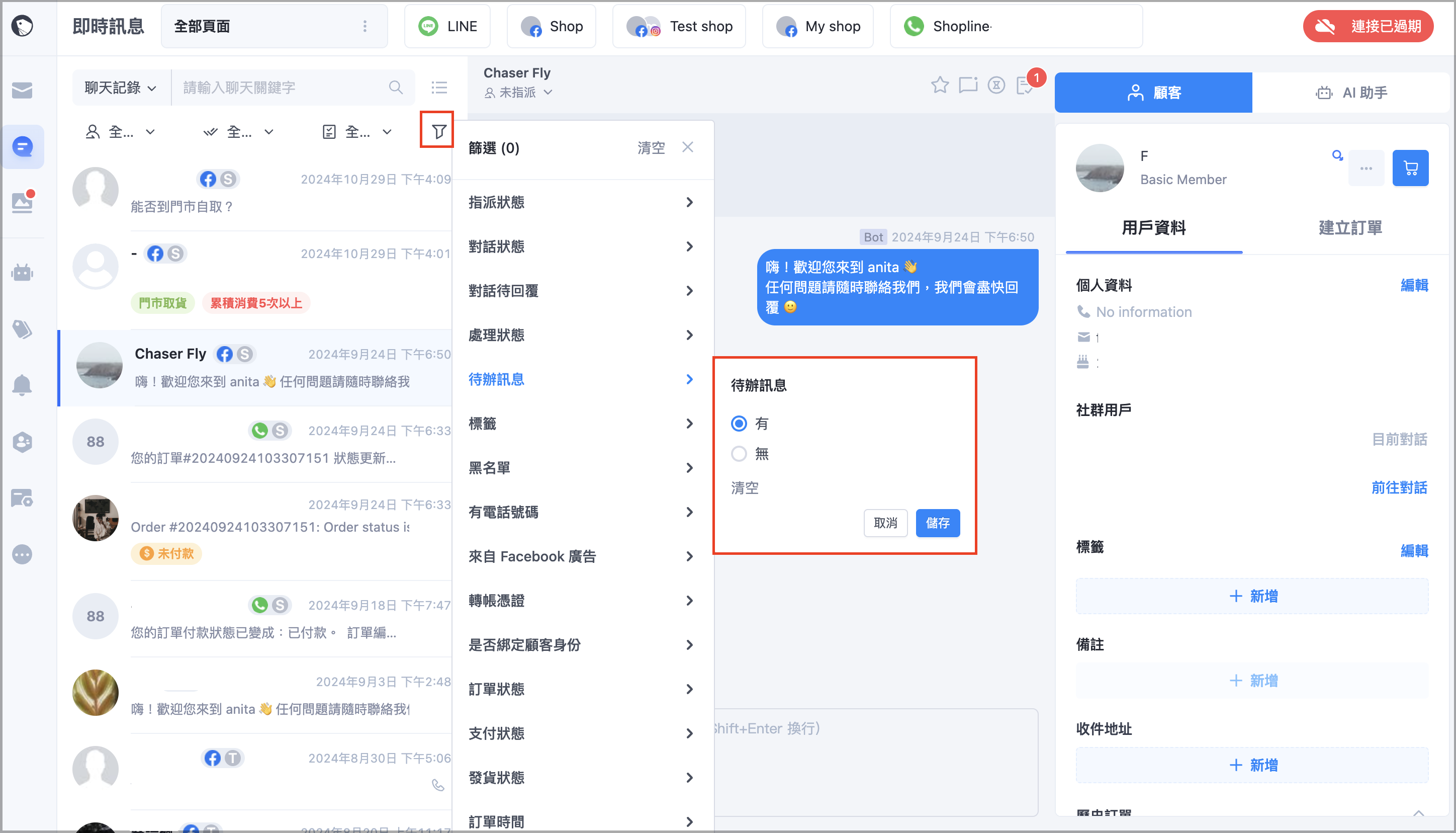Click 清空 in the 待辦訊息 popup
Screen dimensions: 1456x833
[x=744, y=488]
